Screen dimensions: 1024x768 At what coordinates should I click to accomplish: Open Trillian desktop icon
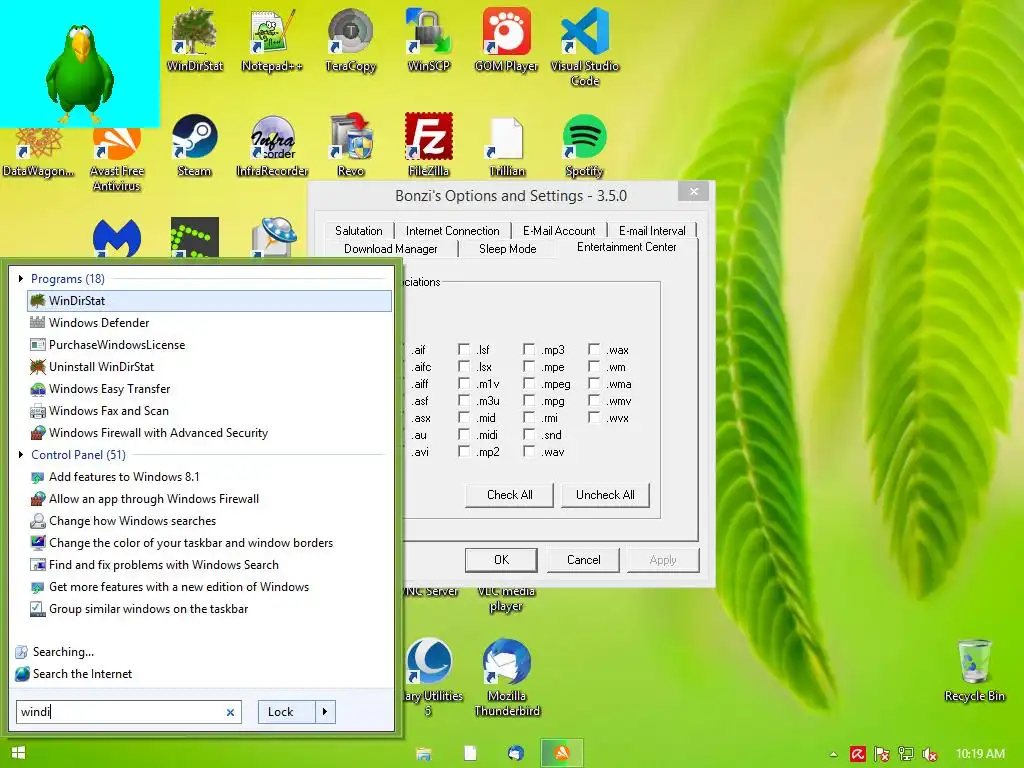(507, 145)
